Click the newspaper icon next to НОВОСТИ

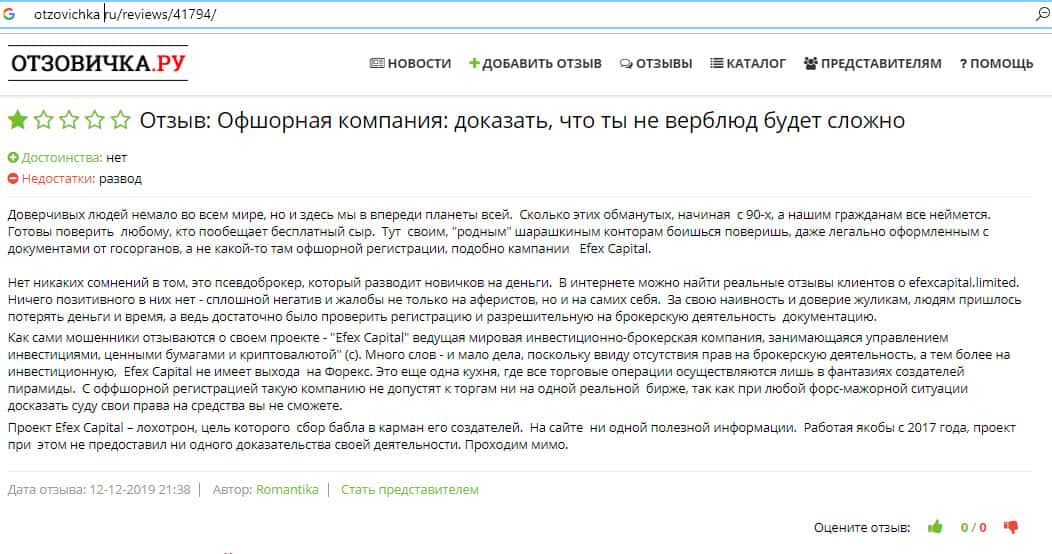pos(377,64)
